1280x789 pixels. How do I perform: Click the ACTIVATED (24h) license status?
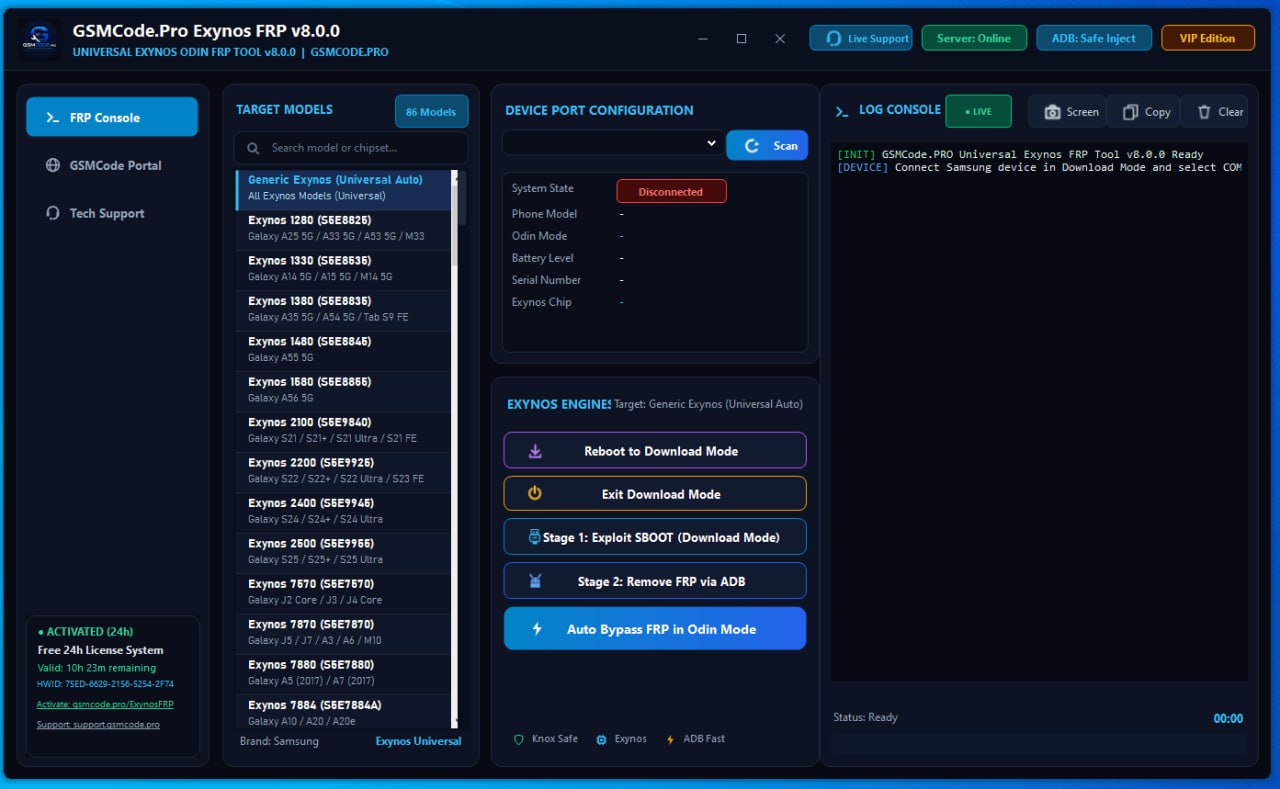[85, 631]
